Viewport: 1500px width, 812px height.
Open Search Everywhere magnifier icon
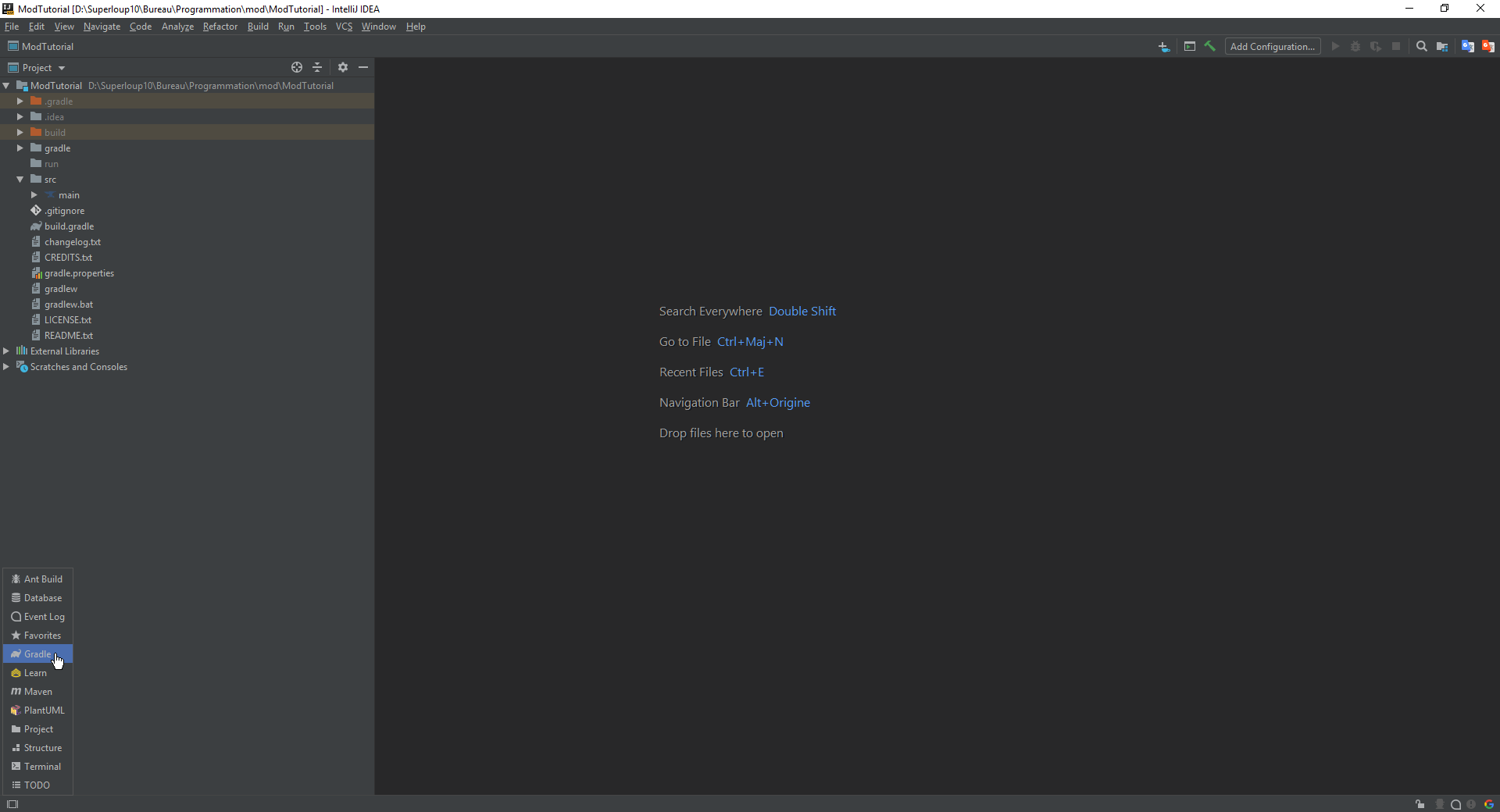coord(1421,46)
